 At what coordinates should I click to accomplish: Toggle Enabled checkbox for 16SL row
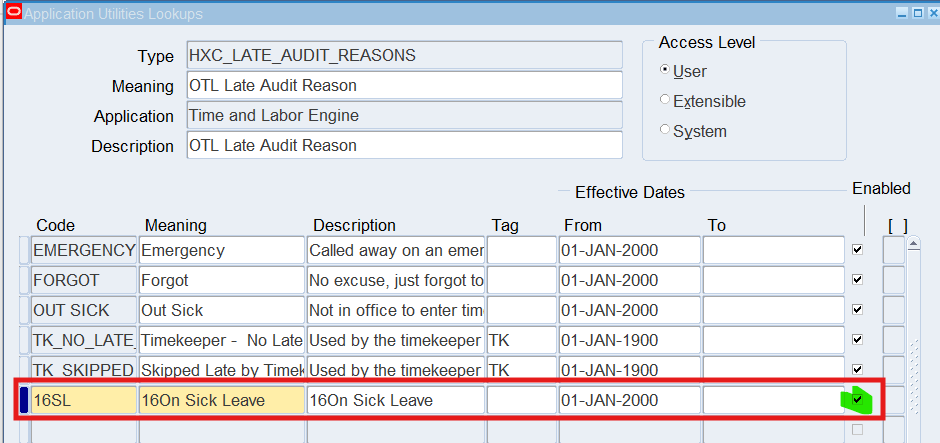[857, 400]
